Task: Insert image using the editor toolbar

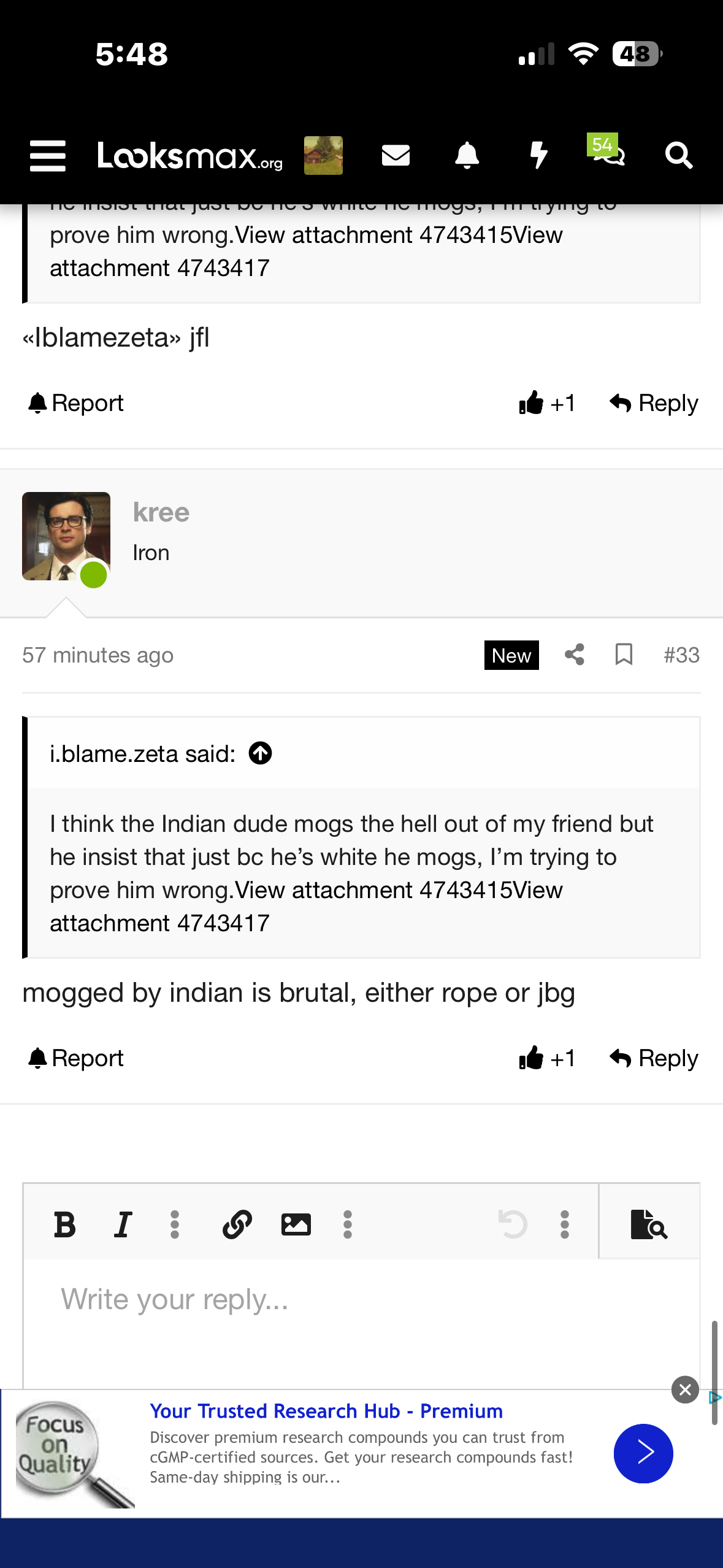Action: pos(296,1224)
